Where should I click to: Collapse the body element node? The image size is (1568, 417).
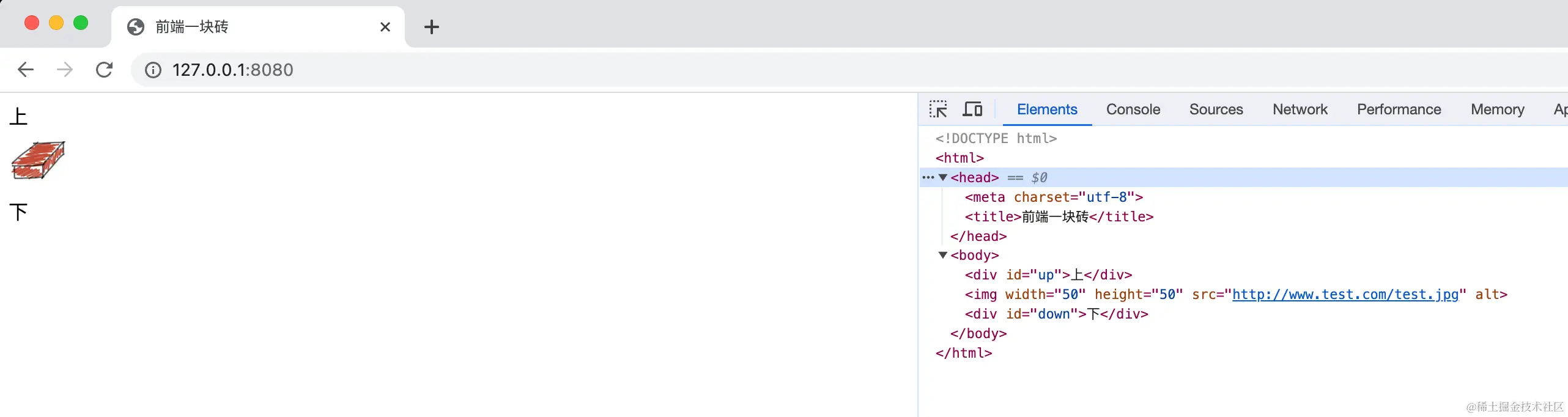(x=943, y=255)
